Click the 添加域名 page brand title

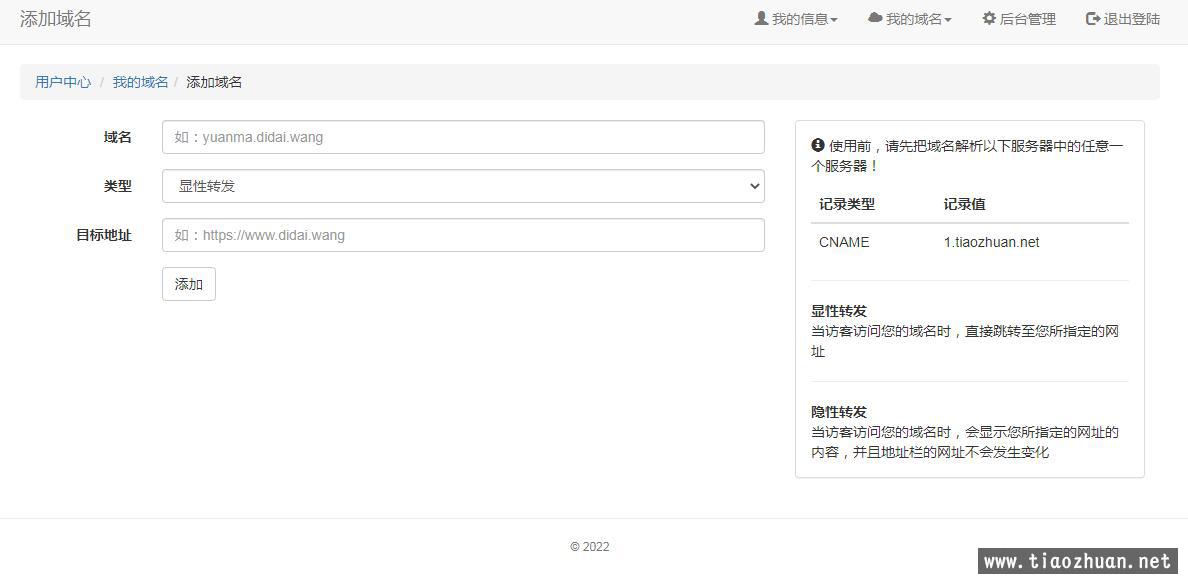pyautogui.click(x=55, y=19)
